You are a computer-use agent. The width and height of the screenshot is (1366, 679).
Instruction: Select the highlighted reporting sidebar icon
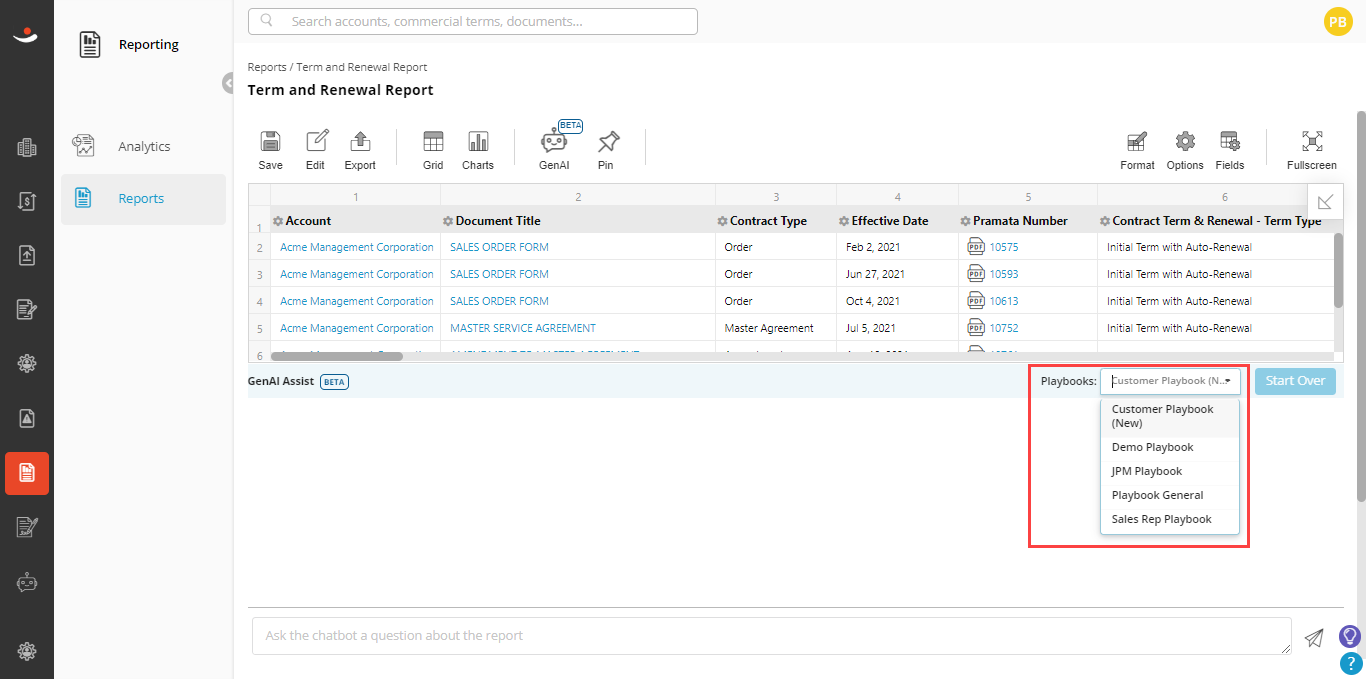click(27, 473)
